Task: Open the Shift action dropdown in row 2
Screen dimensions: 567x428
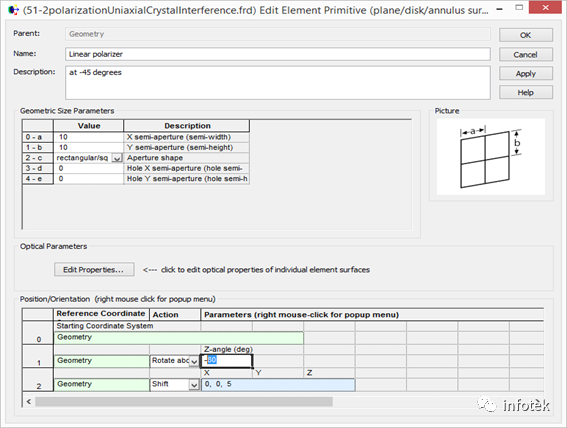Action: click(x=194, y=385)
